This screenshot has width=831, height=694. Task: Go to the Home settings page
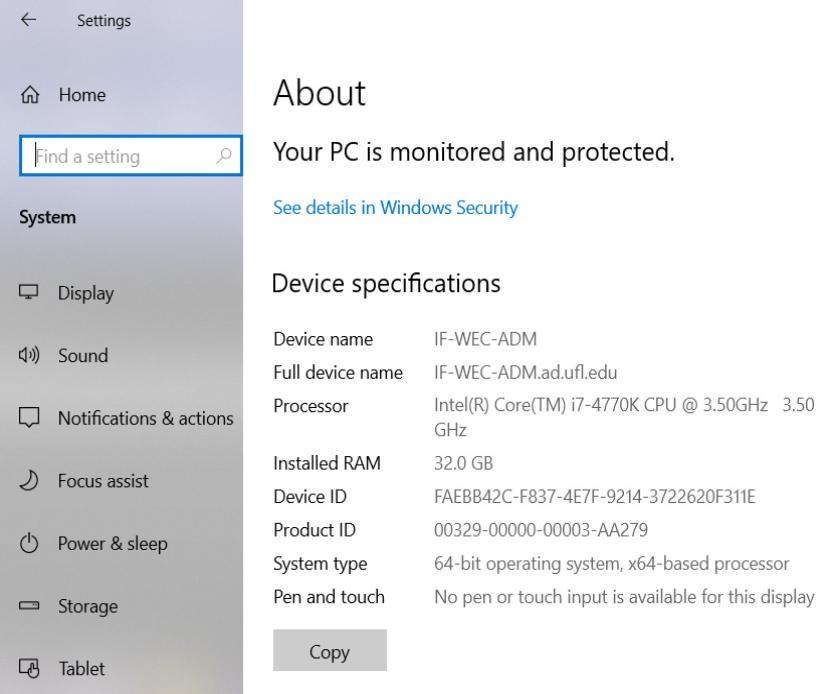point(122,95)
